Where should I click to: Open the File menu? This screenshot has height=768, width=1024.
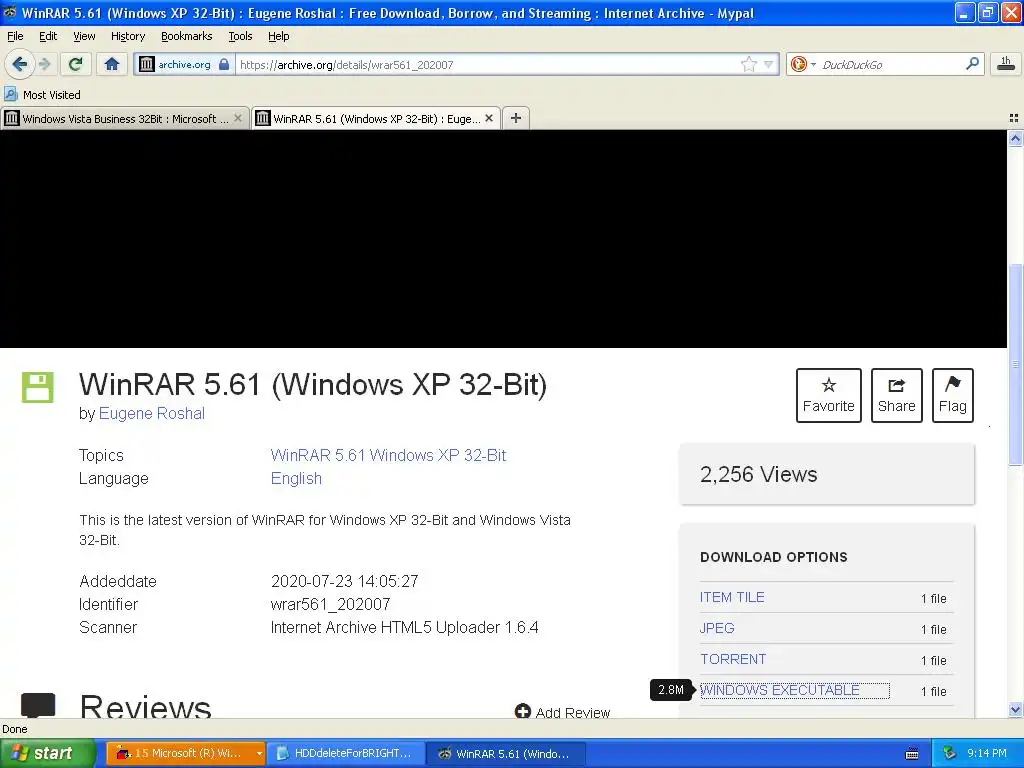(x=15, y=36)
